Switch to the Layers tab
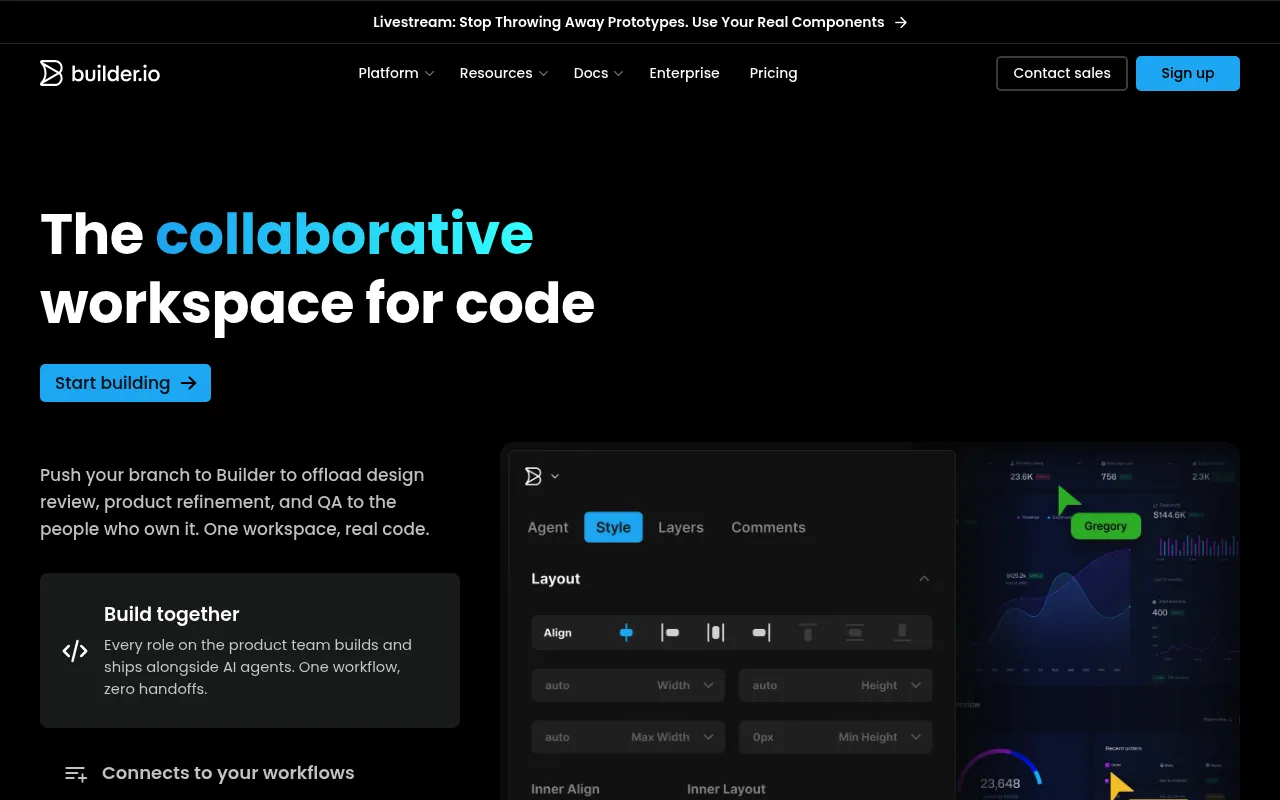Image resolution: width=1280 pixels, height=800 pixels. click(681, 527)
